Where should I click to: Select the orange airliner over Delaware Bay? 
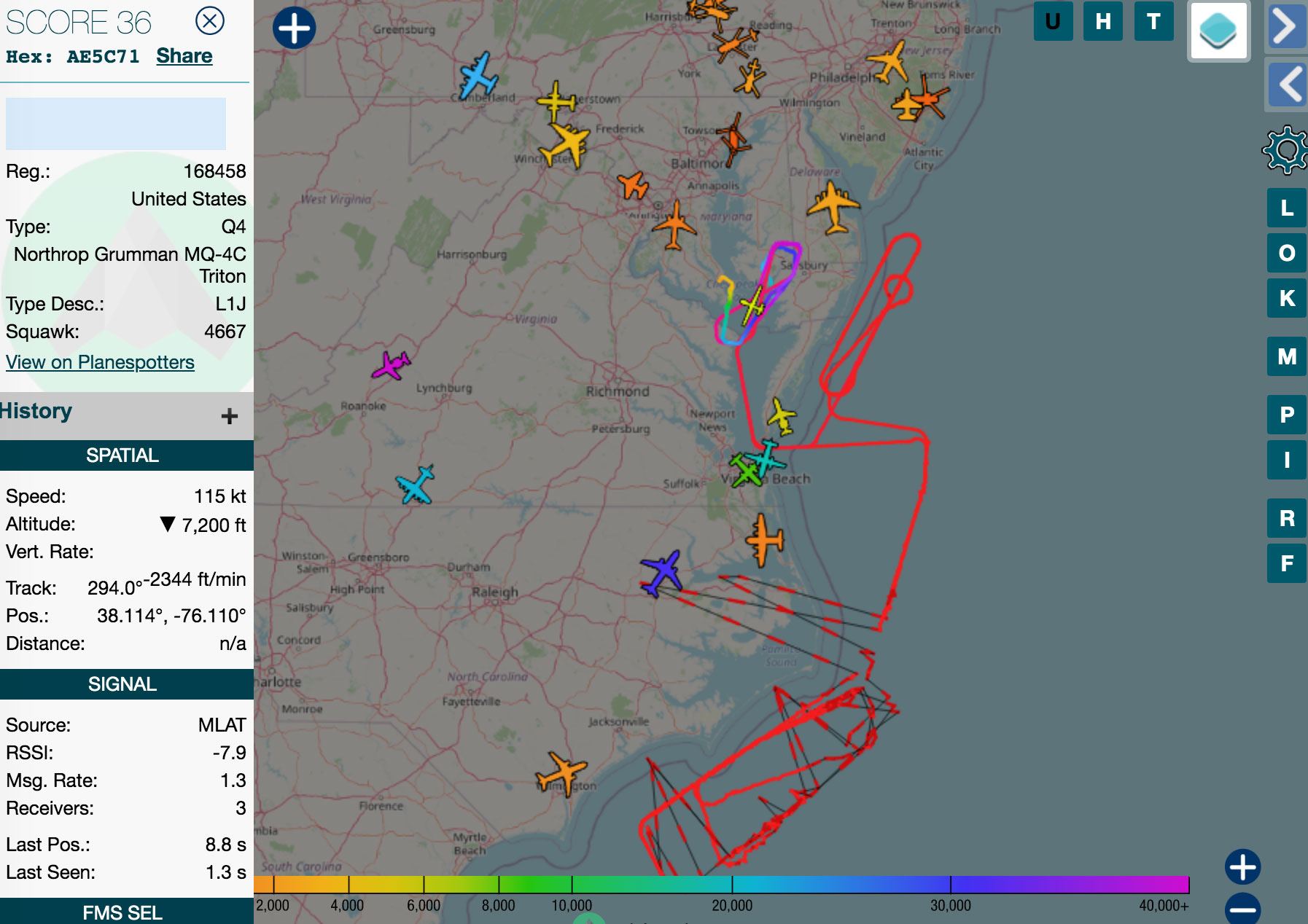click(833, 208)
